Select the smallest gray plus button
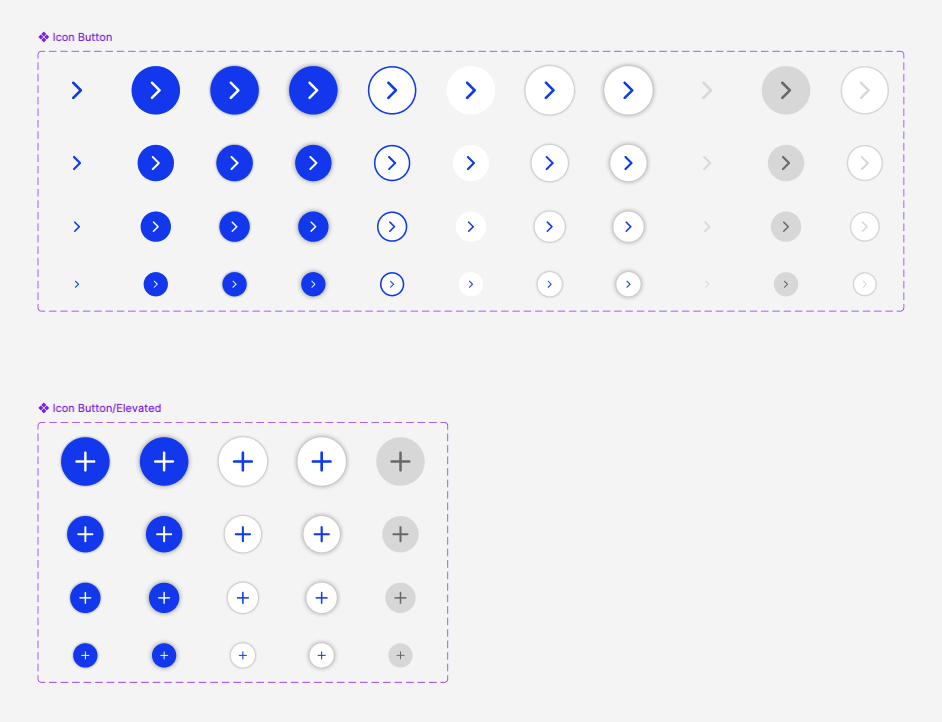The width and height of the screenshot is (942, 722). [x=400, y=656]
